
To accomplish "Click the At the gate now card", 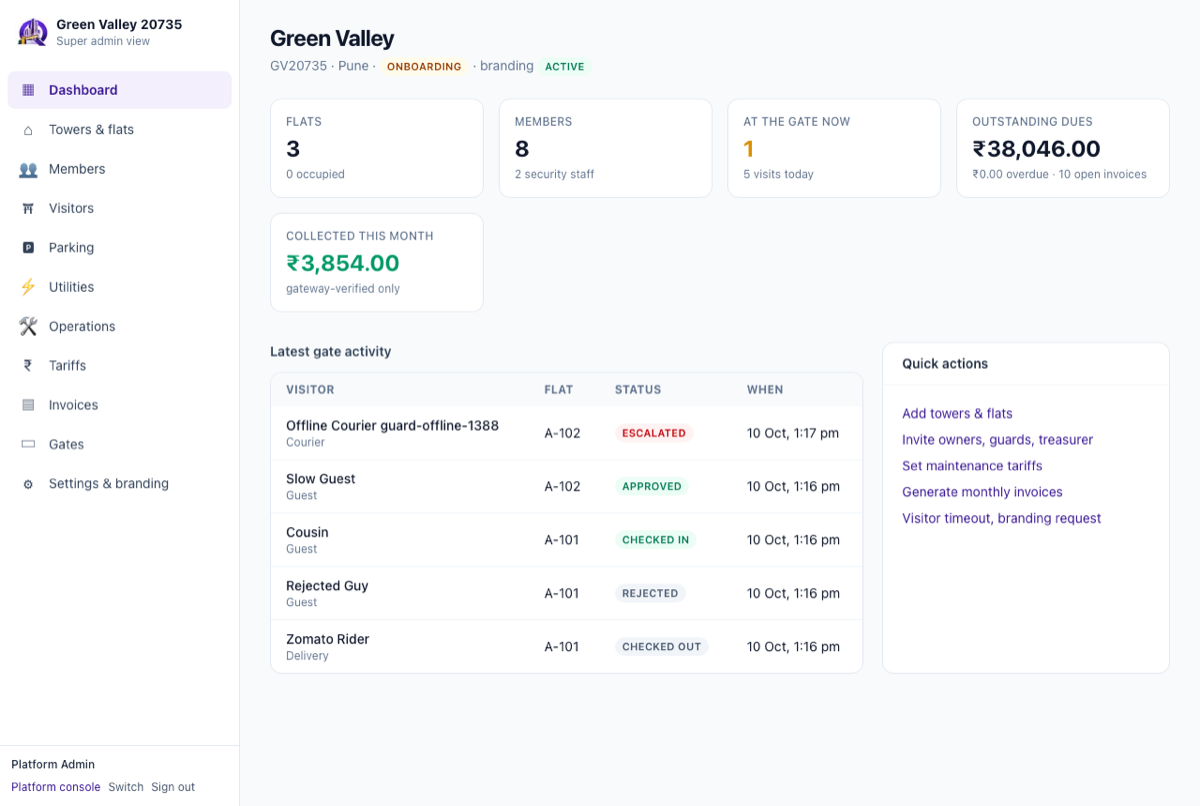I will 834,148.
